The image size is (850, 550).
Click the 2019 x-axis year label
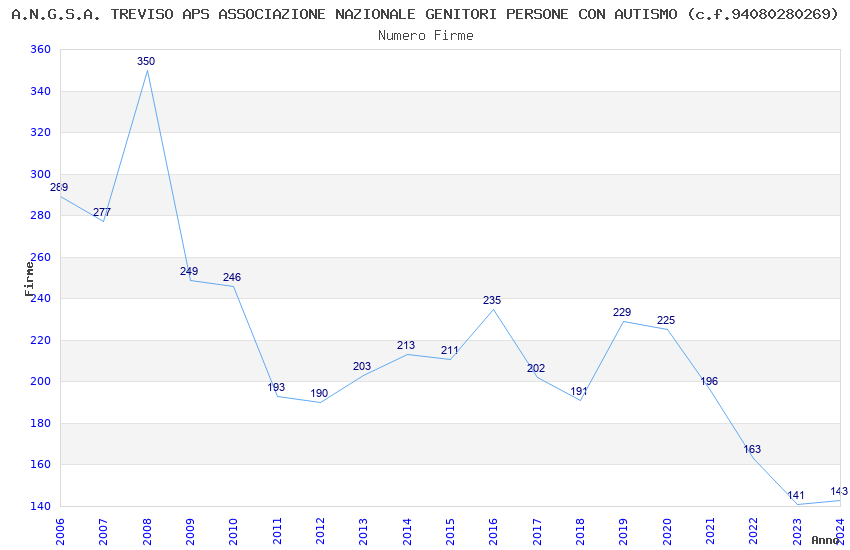(624, 532)
